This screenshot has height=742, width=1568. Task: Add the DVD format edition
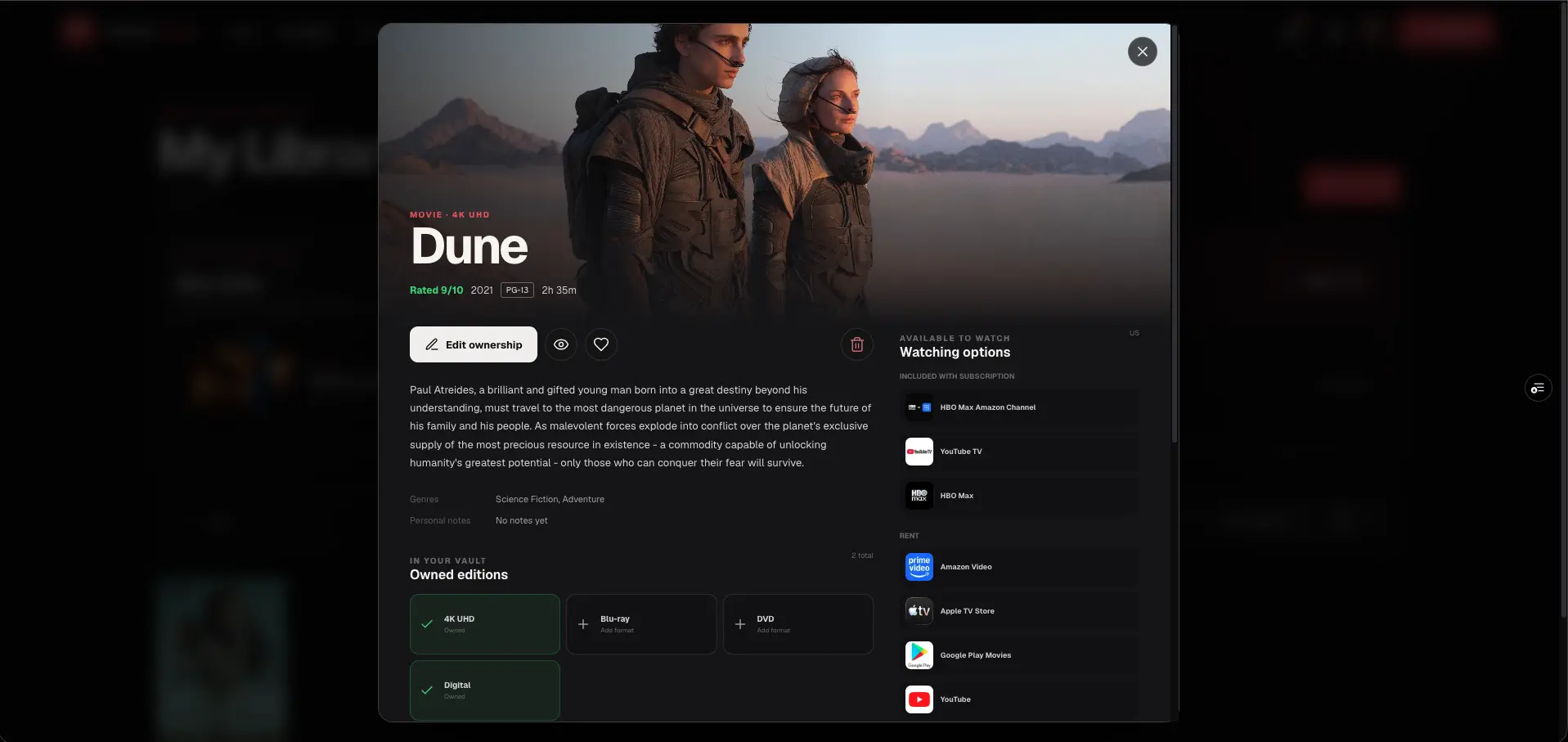[798, 624]
